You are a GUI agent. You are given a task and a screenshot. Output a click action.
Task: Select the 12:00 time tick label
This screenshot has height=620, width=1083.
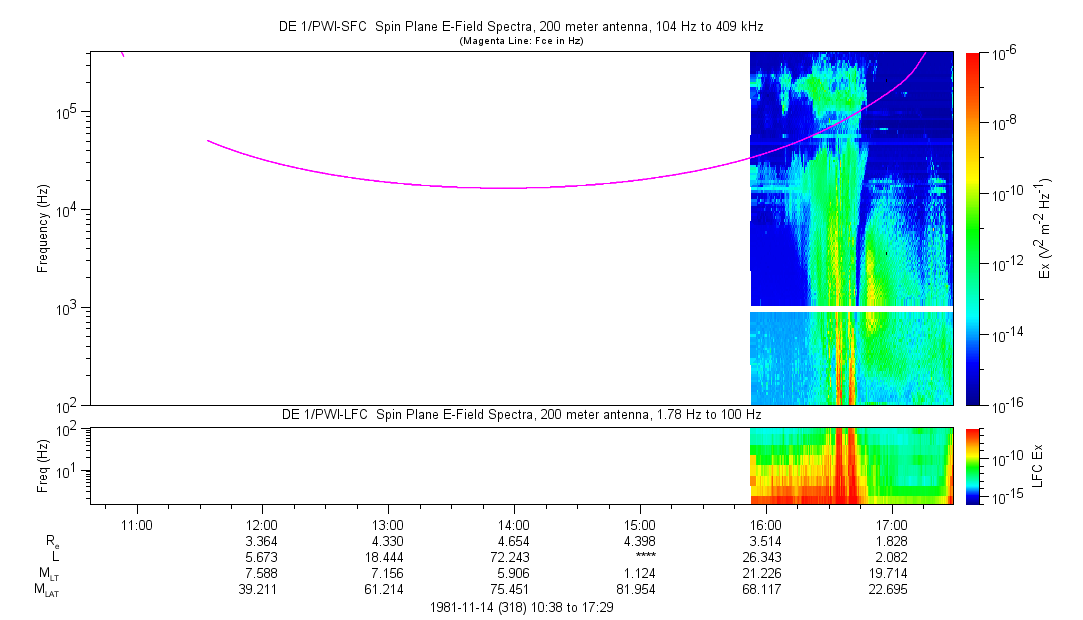[262, 523]
